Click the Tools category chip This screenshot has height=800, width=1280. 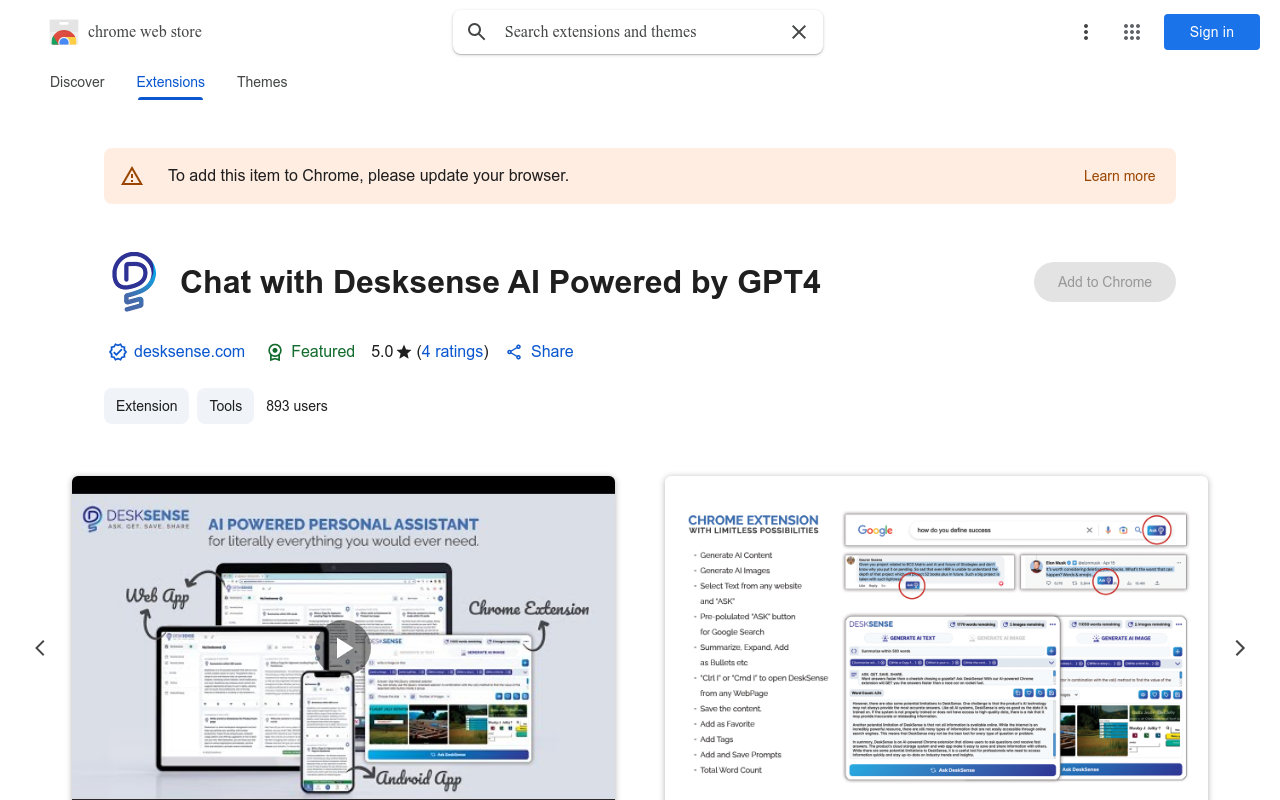pos(226,406)
